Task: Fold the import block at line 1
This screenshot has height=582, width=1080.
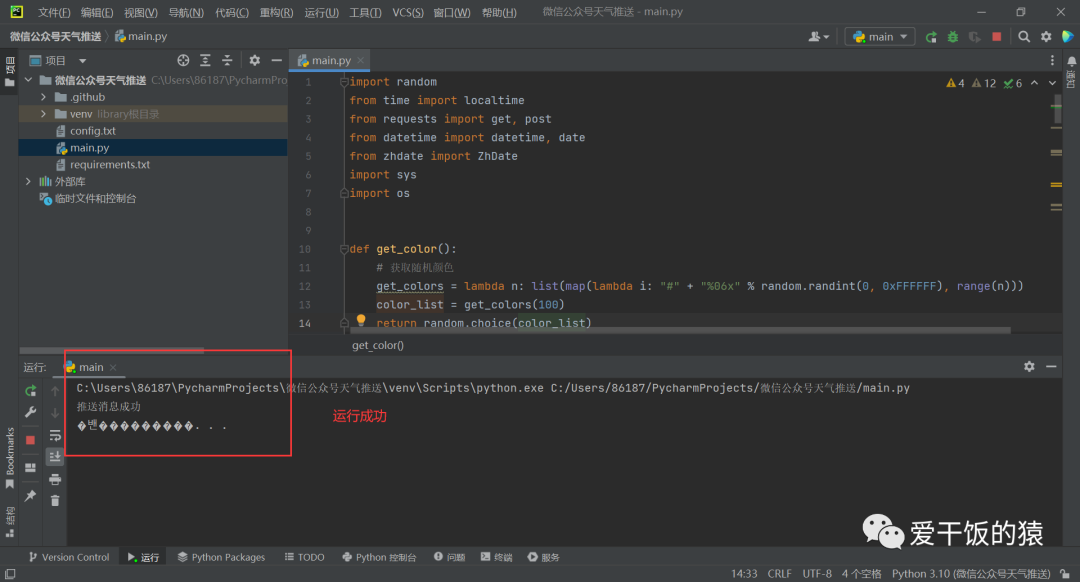Action: pos(344,82)
